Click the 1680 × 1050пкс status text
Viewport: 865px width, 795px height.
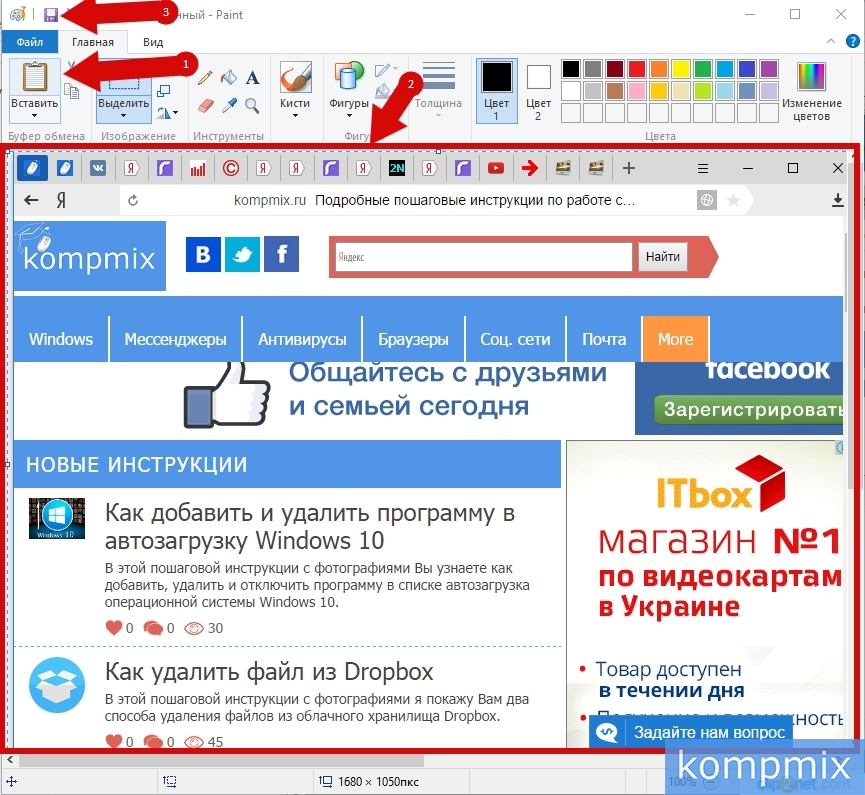click(378, 782)
